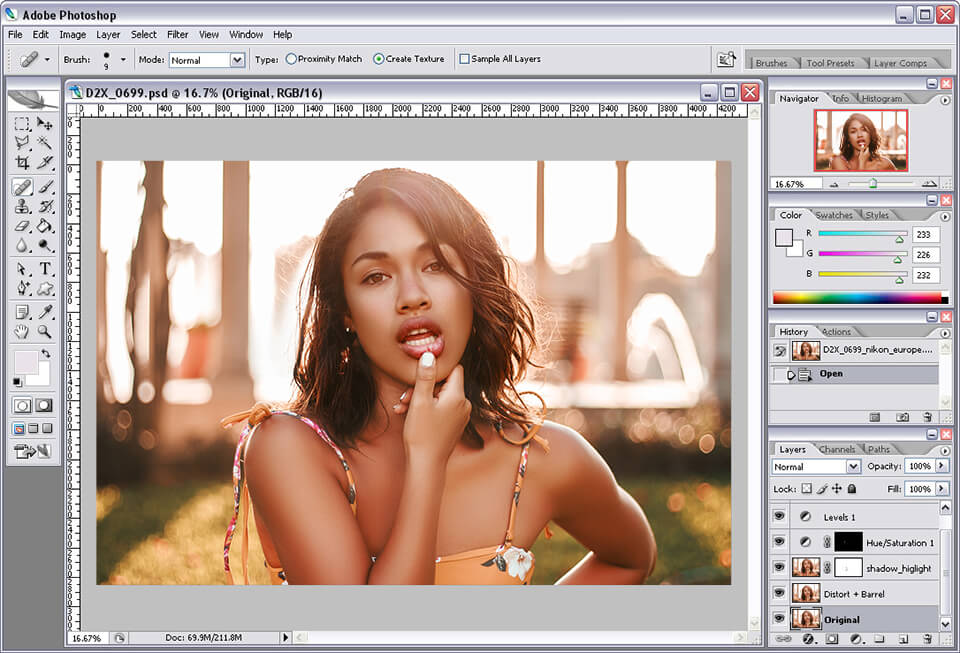960x653 pixels.
Task: Open the Opacity dropdown arrow
Action: [940, 466]
